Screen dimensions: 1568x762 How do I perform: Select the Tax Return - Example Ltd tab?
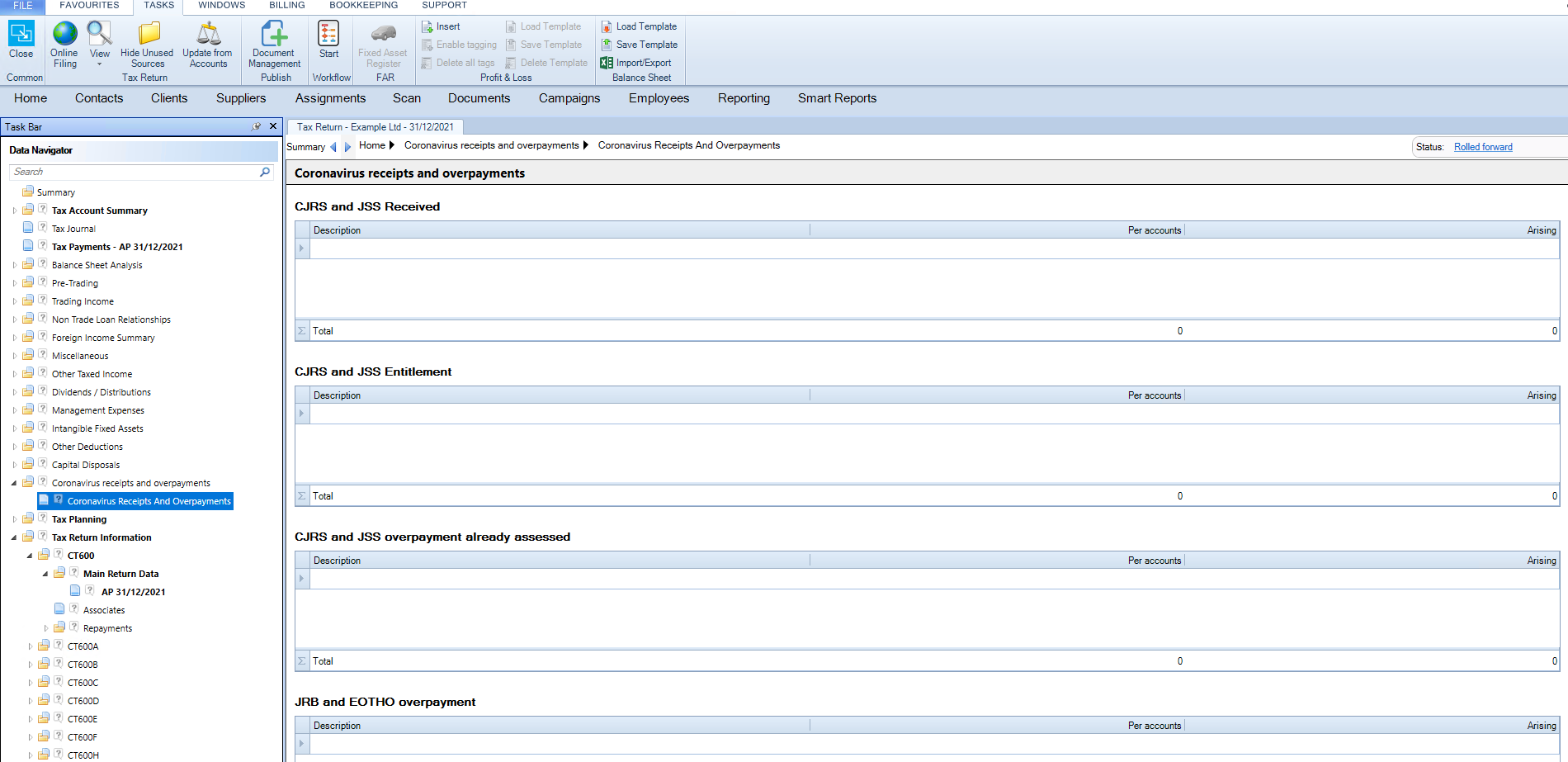coord(375,127)
